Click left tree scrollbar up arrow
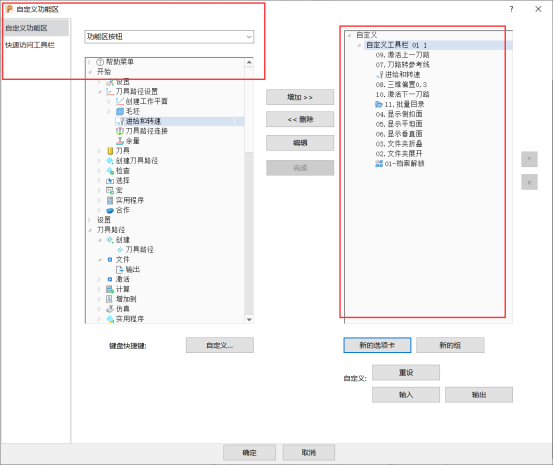The height and width of the screenshot is (466, 554). (x=249, y=62)
